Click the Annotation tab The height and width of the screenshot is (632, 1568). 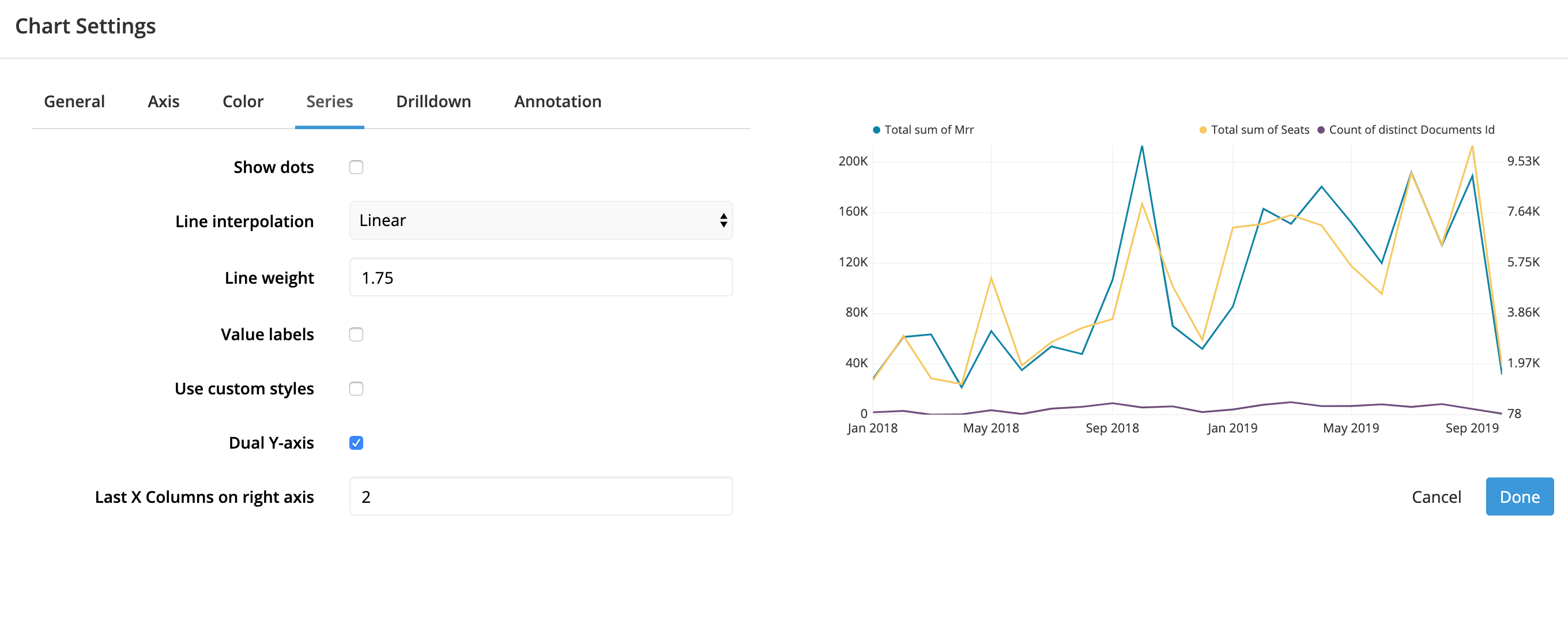pyautogui.click(x=557, y=100)
